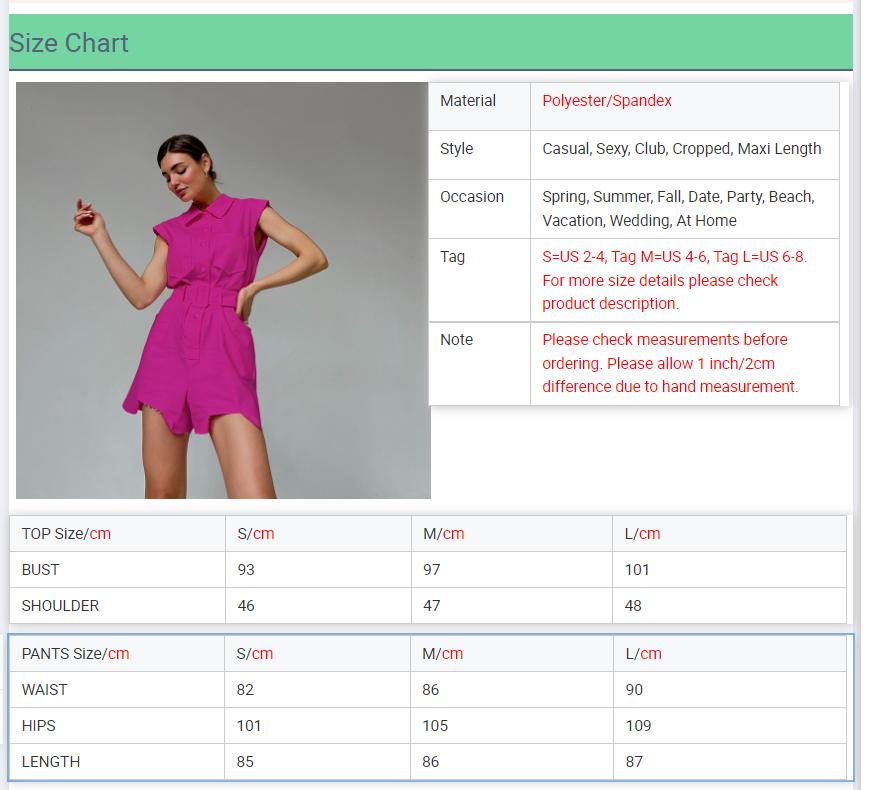
Task: Click the BUST row label
Action: [x=41, y=570]
